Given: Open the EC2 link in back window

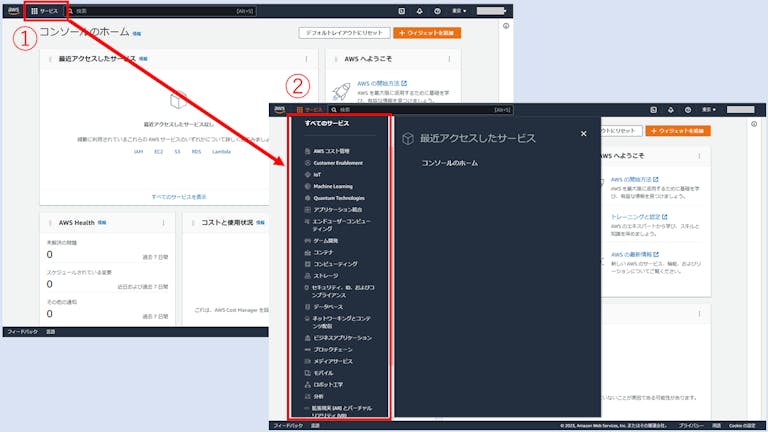Looking at the screenshot, I should 159,152.
